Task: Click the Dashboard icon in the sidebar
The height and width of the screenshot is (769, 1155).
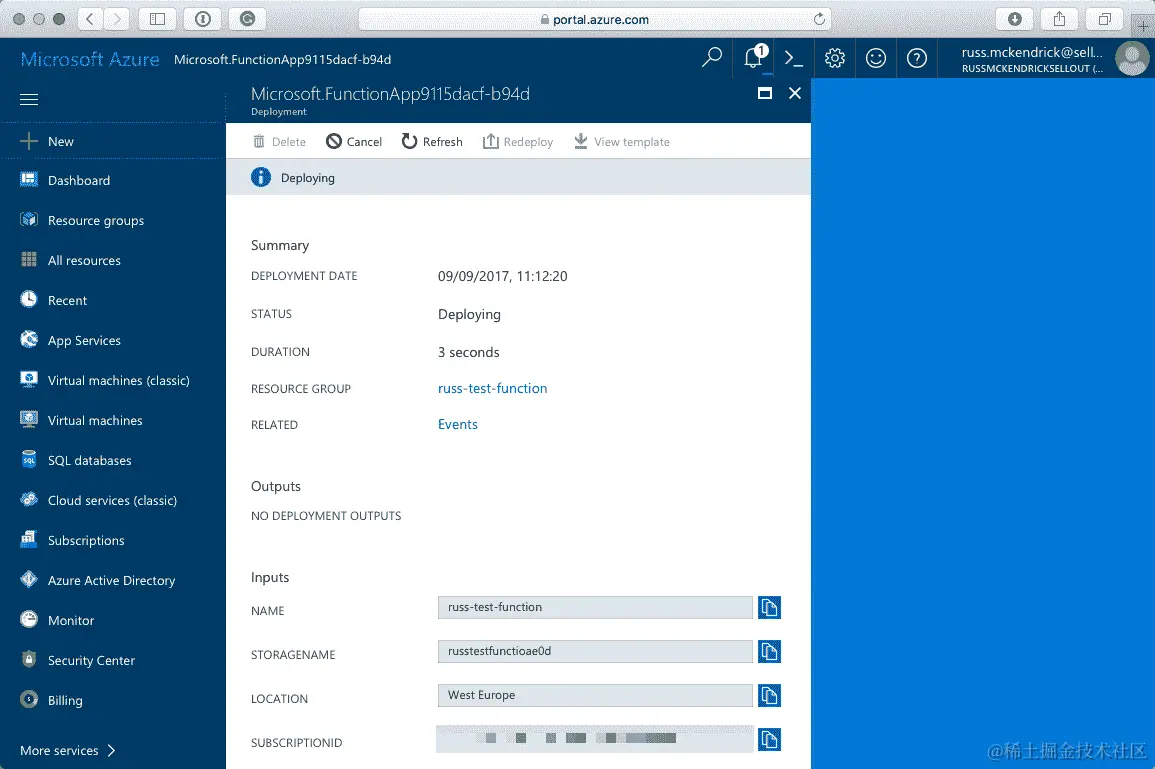Action: pyautogui.click(x=29, y=180)
